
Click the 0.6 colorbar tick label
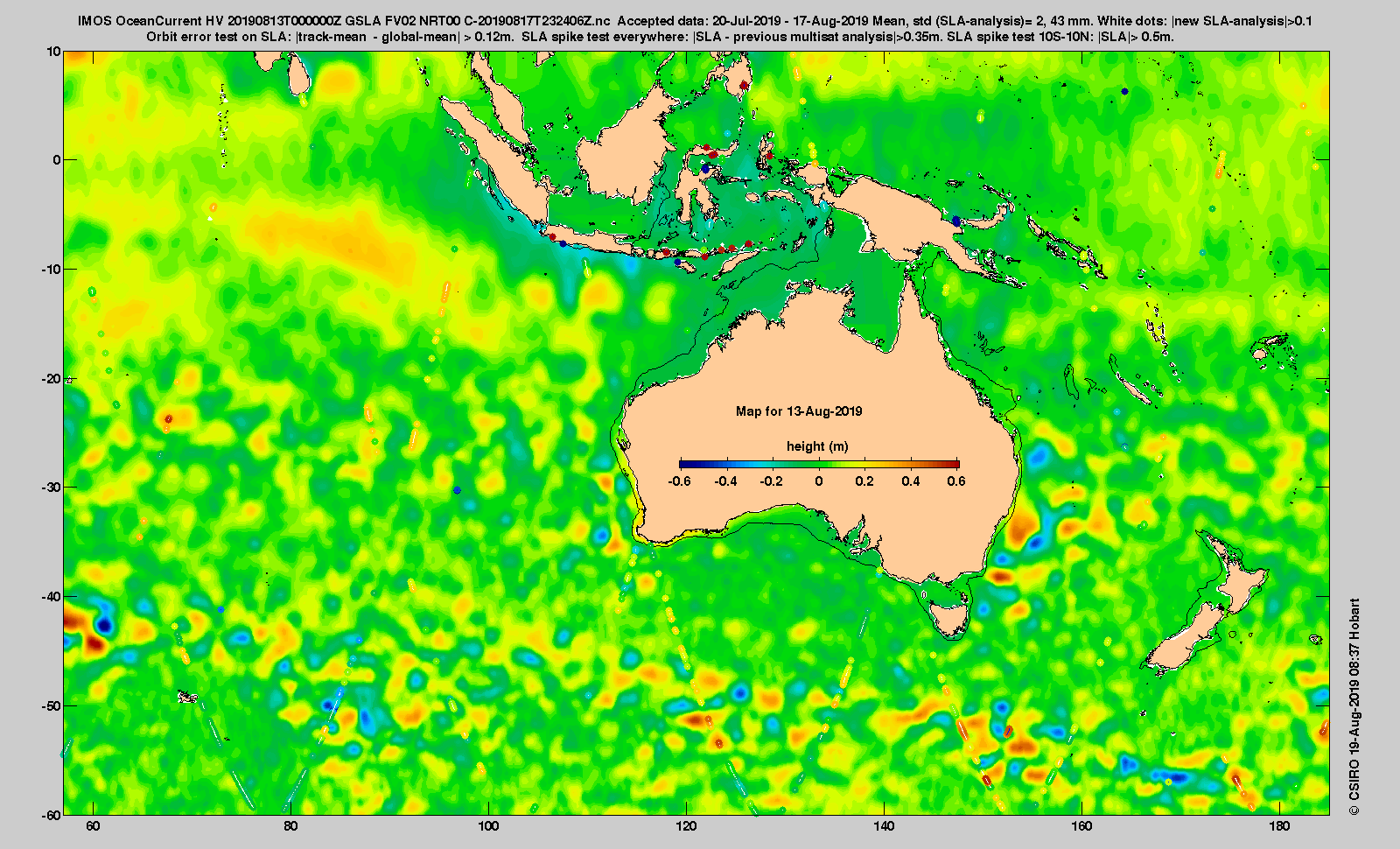[956, 481]
